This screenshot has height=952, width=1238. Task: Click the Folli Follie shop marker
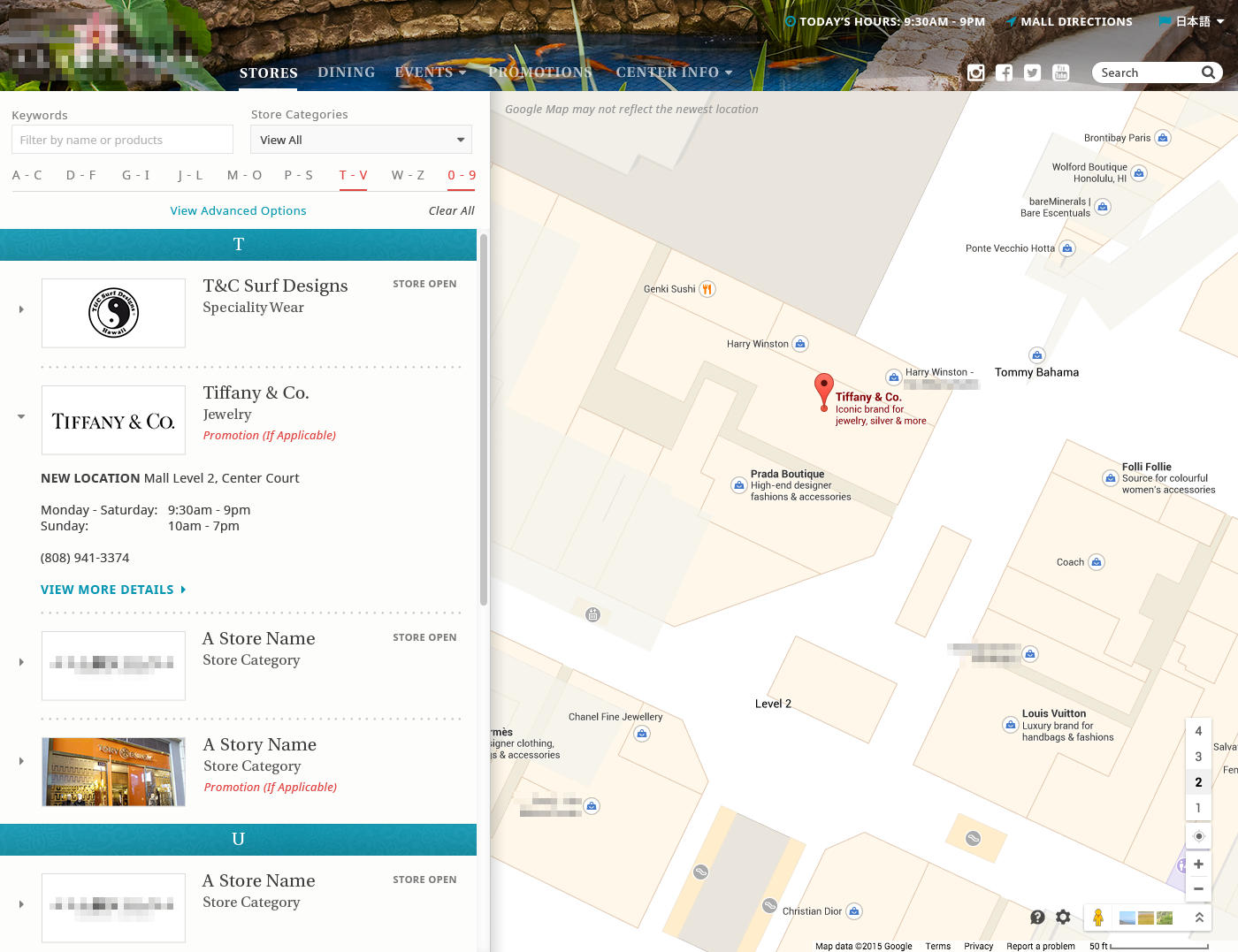point(1110,478)
